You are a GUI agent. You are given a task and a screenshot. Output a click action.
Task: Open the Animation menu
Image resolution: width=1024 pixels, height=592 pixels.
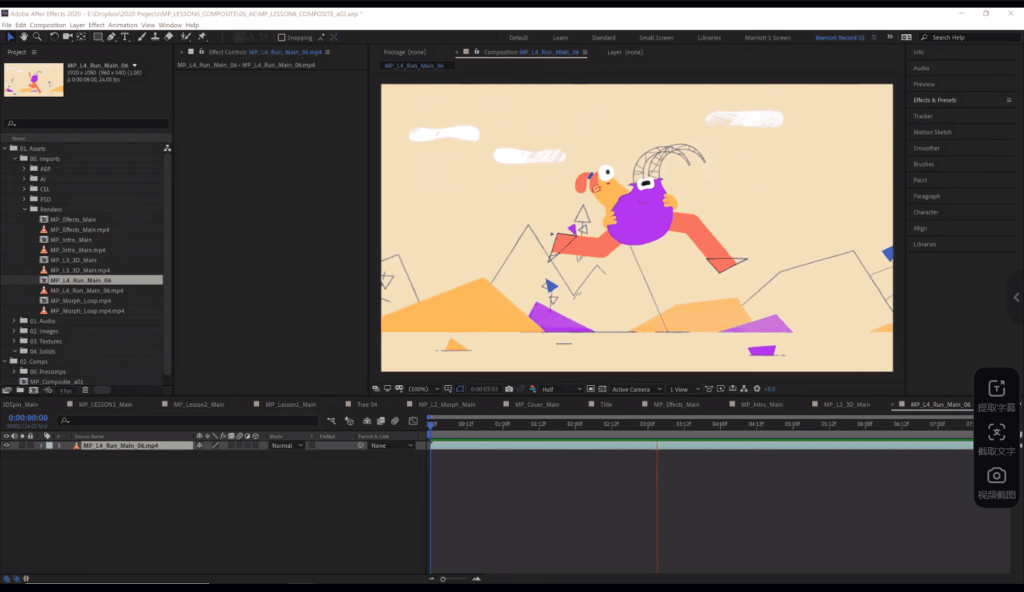point(123,25)
